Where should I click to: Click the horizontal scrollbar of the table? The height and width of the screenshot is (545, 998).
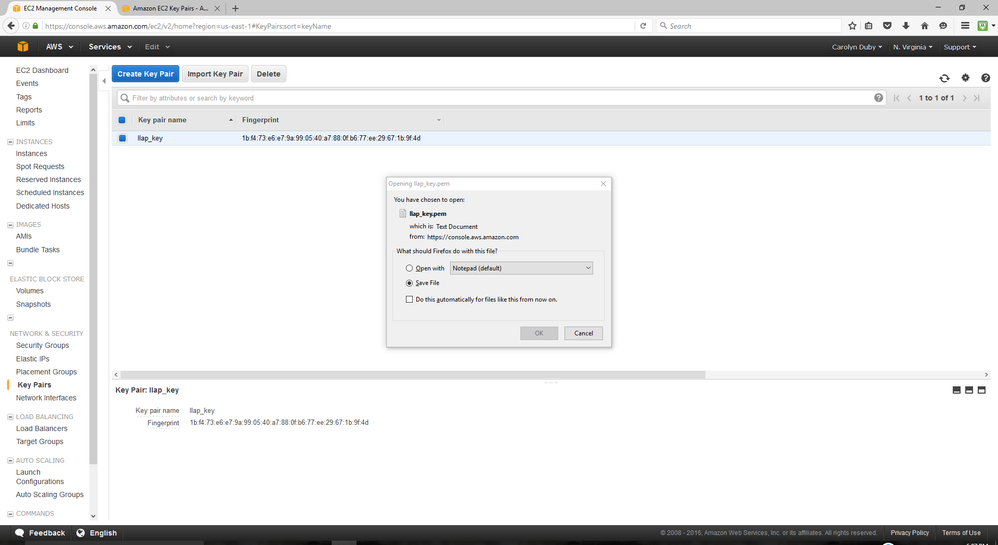click(x=412, y=374)
